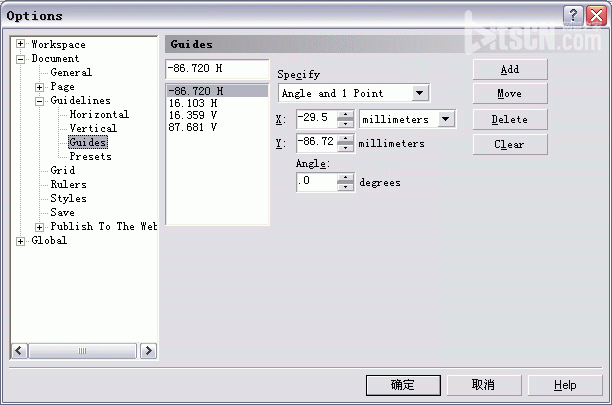Click the Move button

pyautogui.click(x=510, y=93)
